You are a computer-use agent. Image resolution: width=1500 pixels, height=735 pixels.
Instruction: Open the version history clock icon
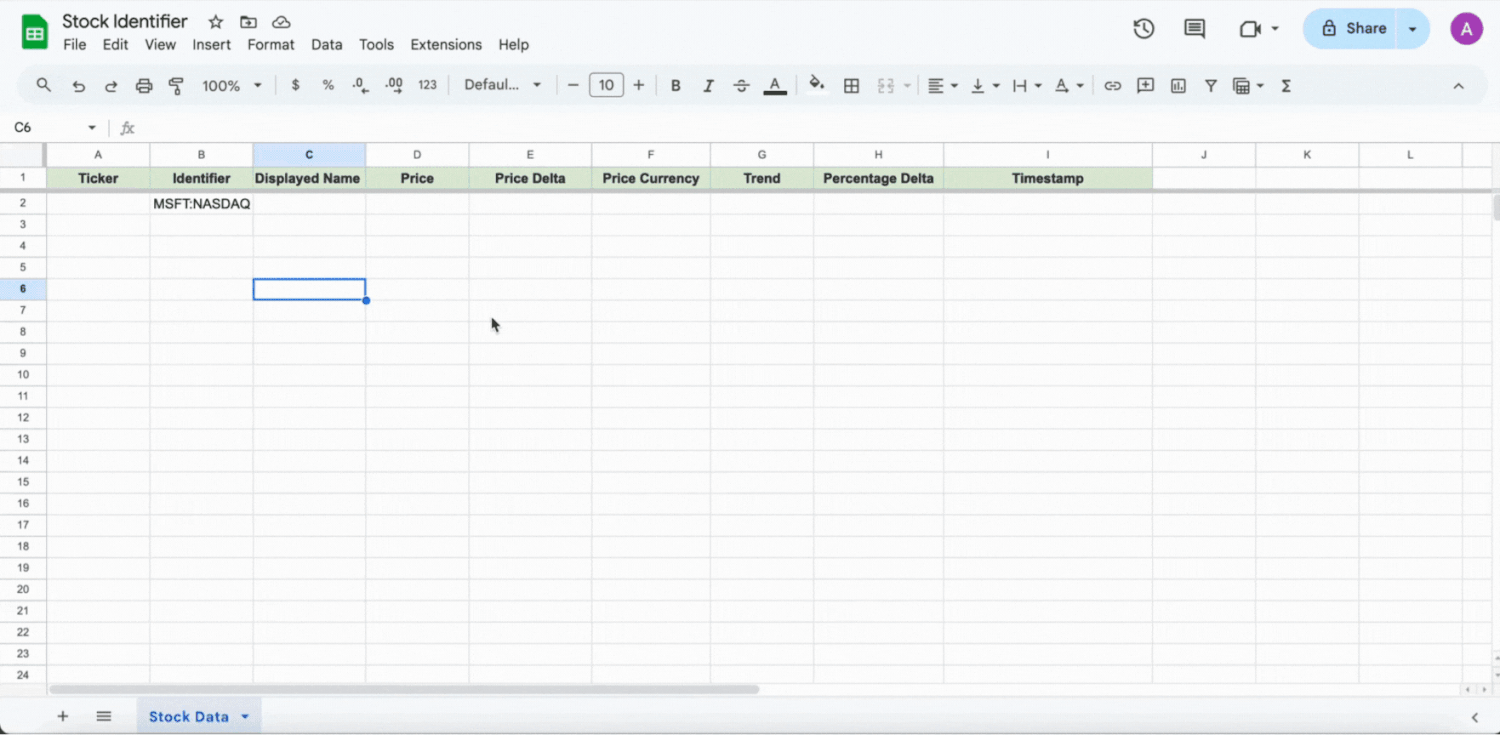1144,29
